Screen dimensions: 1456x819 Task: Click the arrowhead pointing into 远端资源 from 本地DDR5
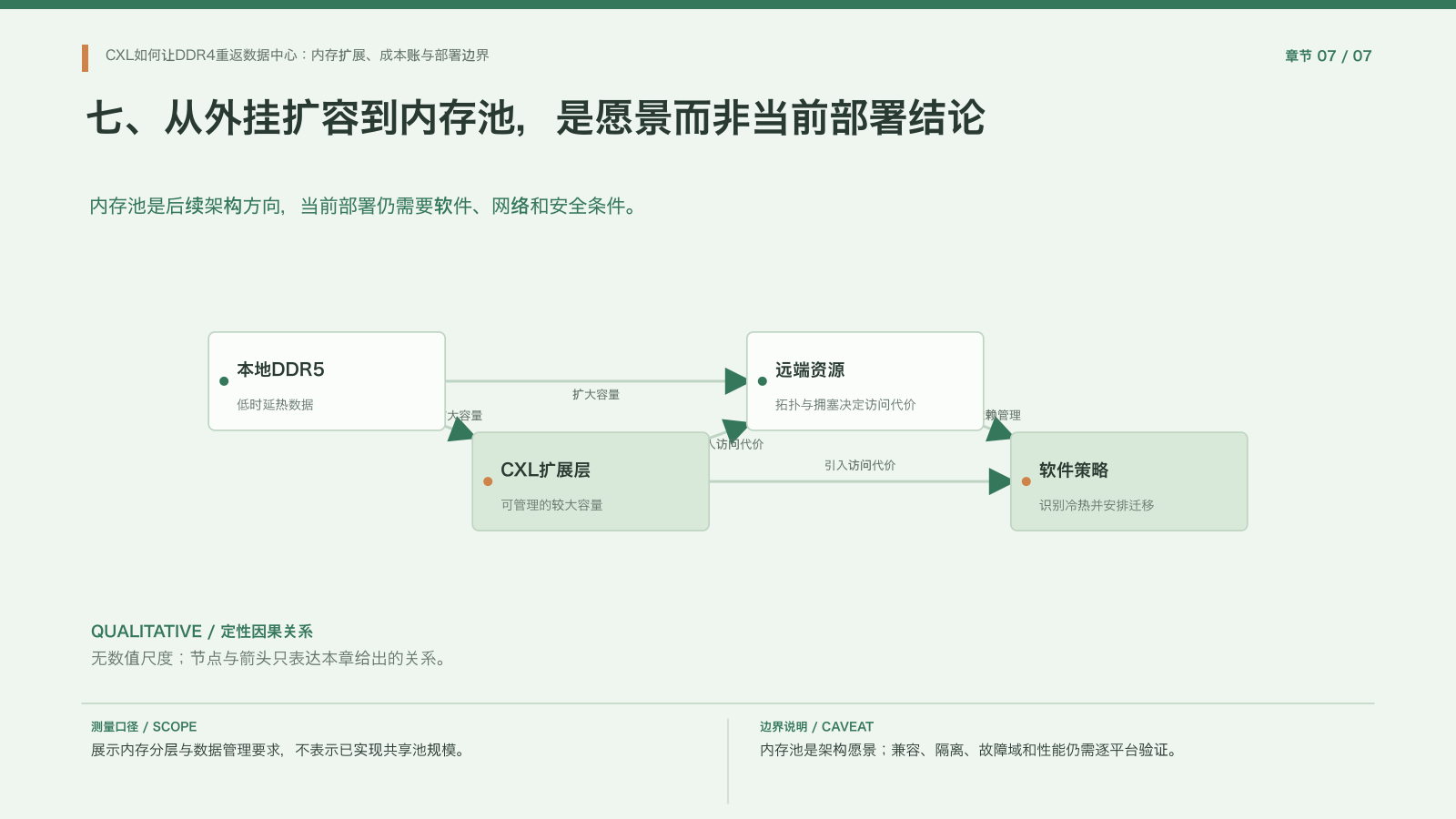pos(736,381)
